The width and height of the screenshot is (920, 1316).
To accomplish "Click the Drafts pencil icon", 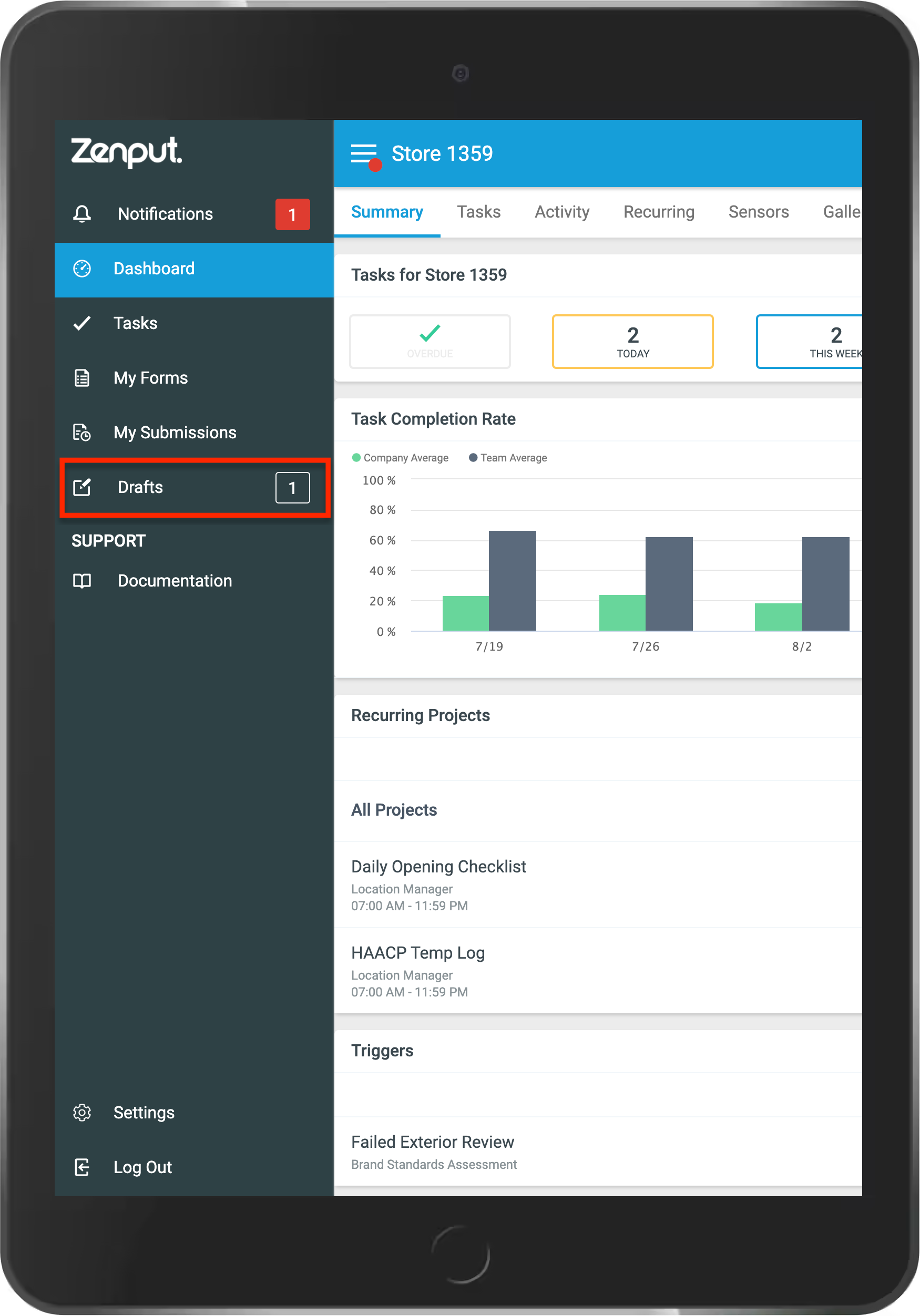I will (x=82, y=487).
